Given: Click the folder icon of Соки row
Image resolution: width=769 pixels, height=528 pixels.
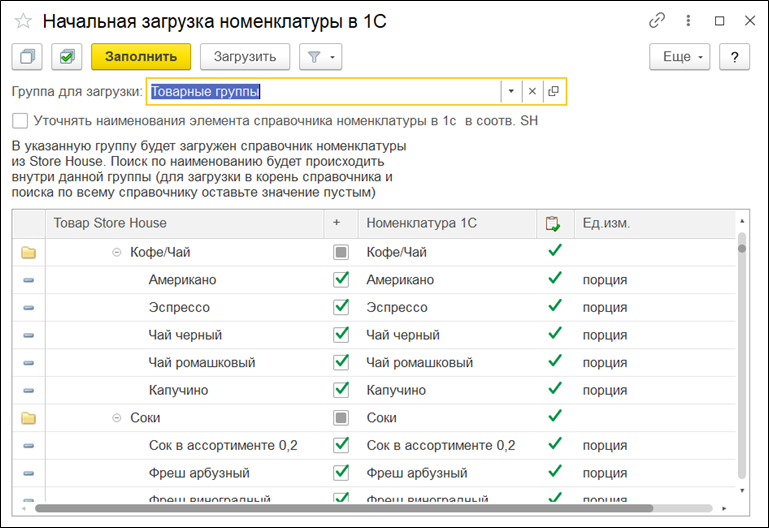Looking at the screenshot, I should coord(28,418).
